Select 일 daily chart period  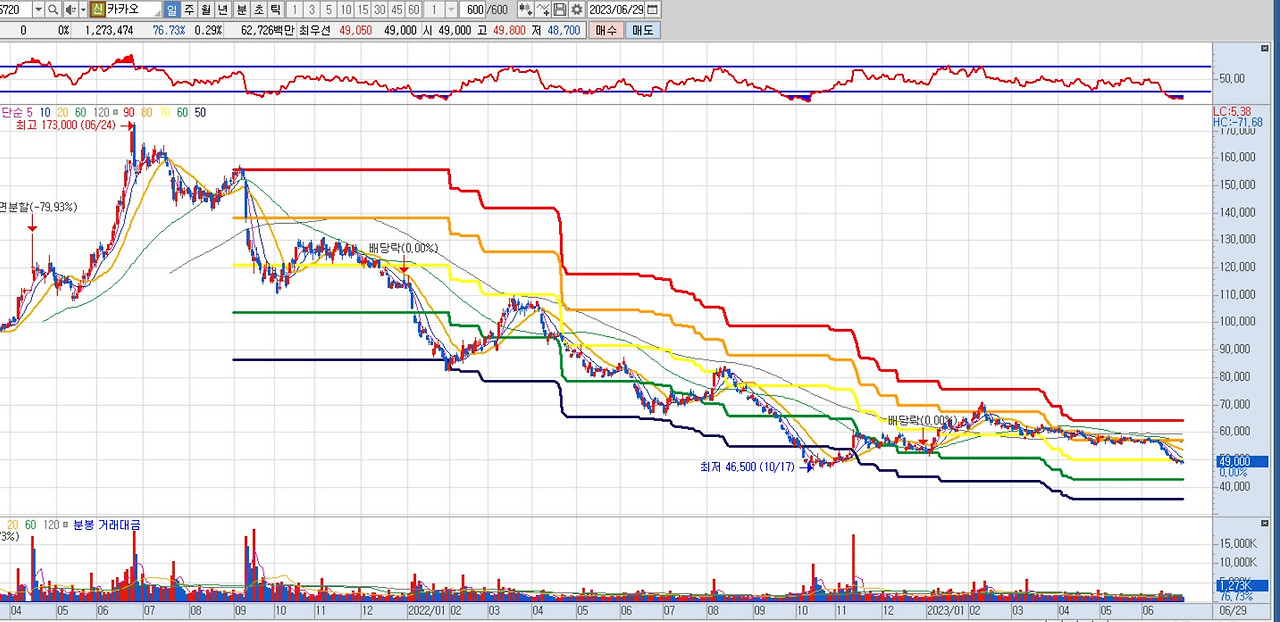pos(172,9)
